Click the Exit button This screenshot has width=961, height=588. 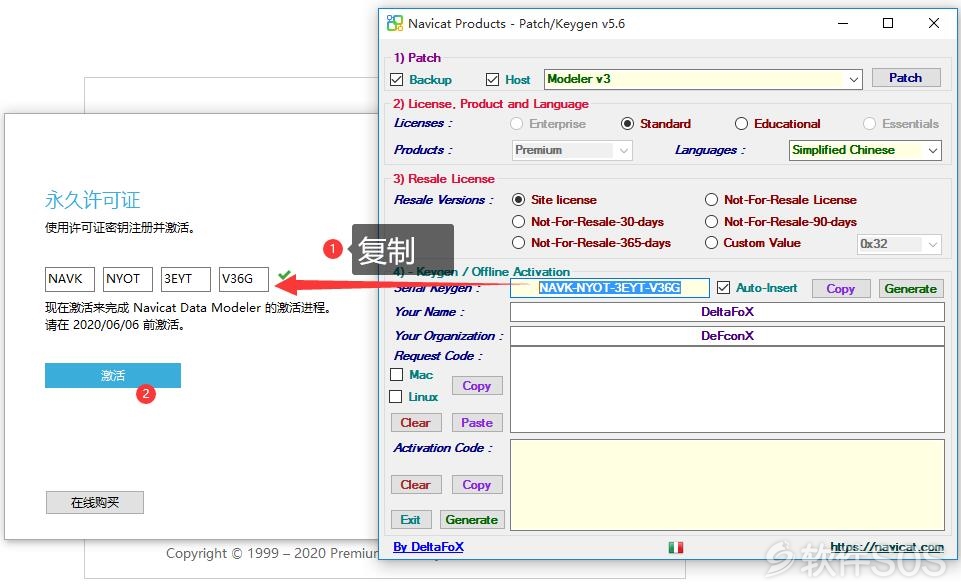[411, 520]
